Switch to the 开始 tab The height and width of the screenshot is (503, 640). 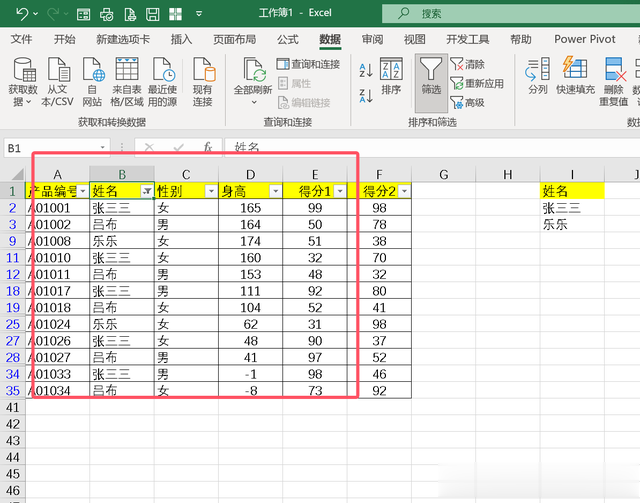tap(64, 39)
